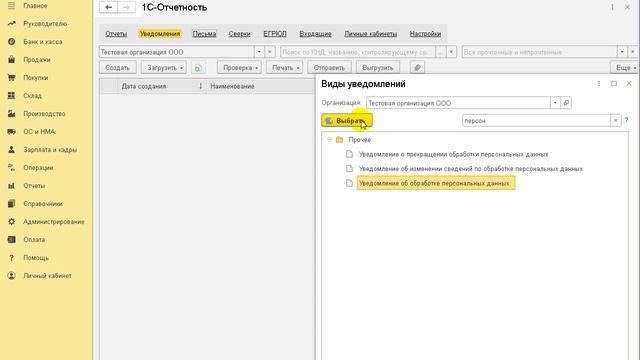Click the help question mark in dialog
The image size is (640, 360).
pos(626,120)
